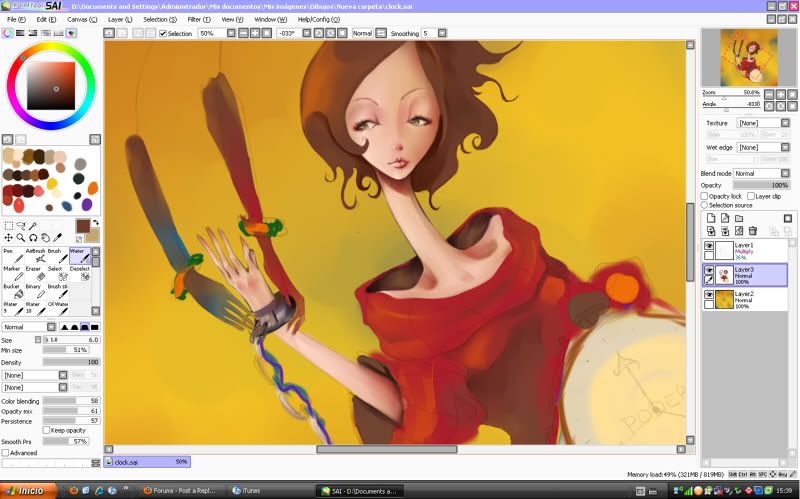Open the Smoothing value dropdown
The width and height of the screenshot is (800, 499).
point(442,33)
